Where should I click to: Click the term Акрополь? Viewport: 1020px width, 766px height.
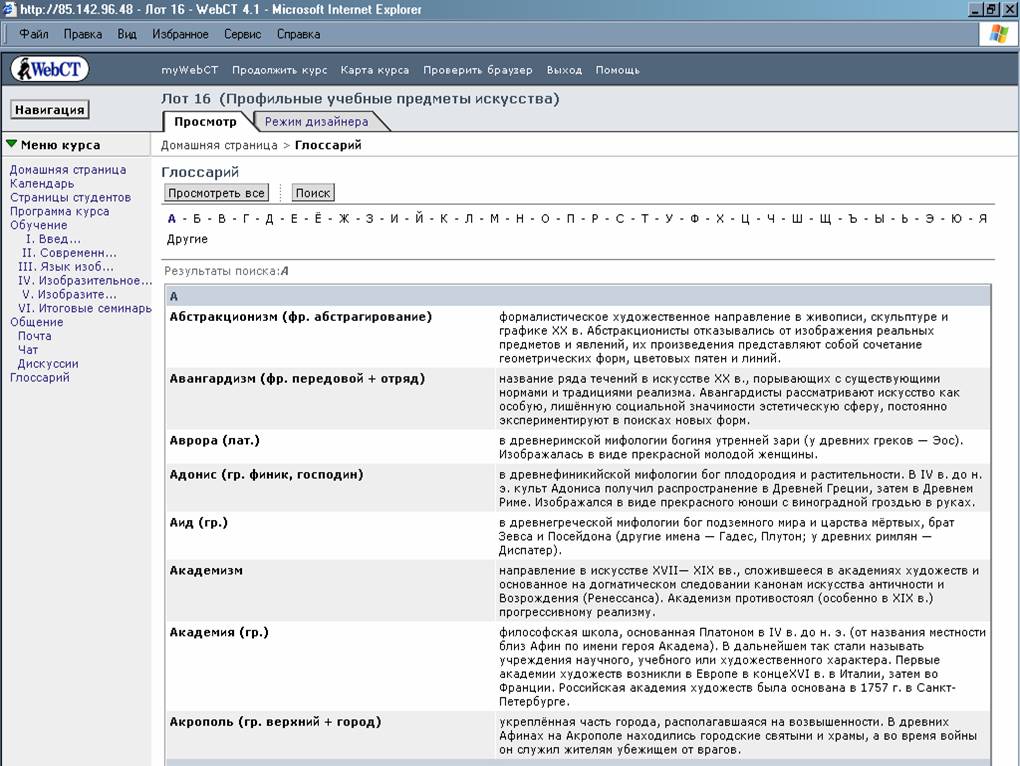click(x=275, y=722)
